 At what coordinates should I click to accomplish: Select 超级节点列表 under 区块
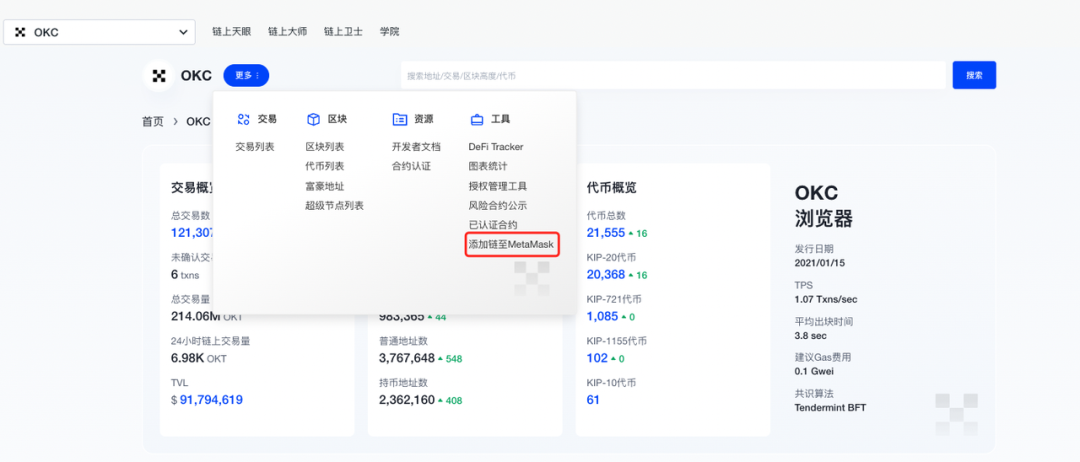(335, 205)
